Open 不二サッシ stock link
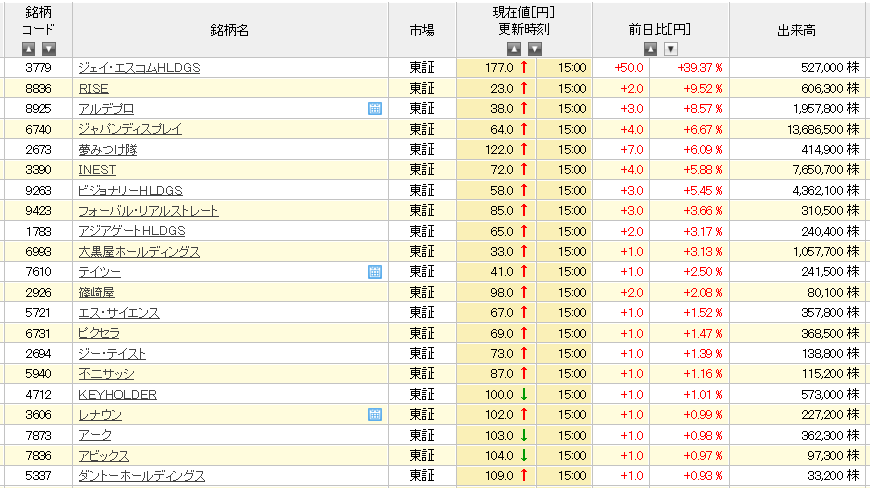Screen dimensions: 870x488 [106, 374]
